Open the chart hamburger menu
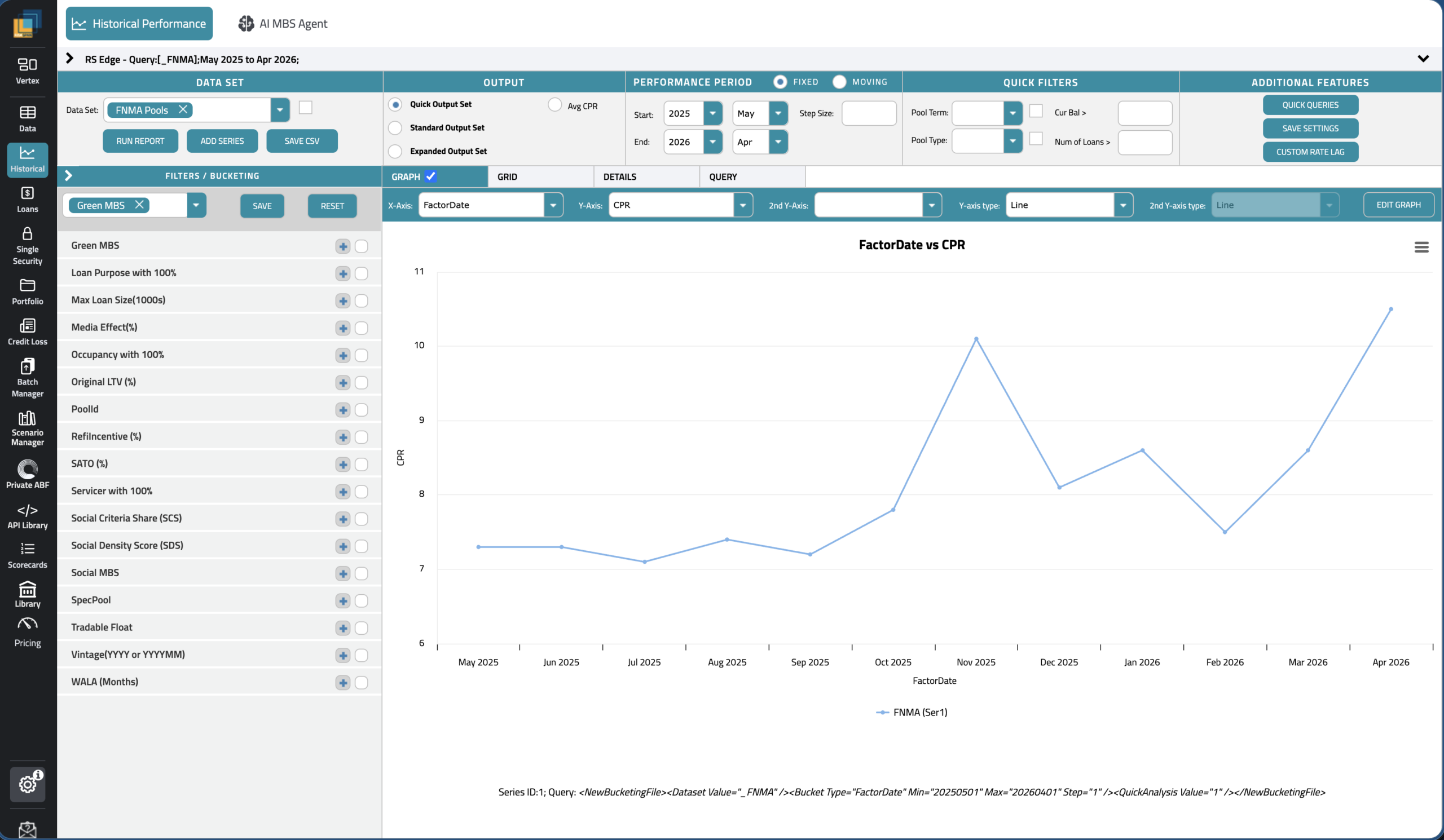Viewport: 1444px width, 840px height. 1421,247
